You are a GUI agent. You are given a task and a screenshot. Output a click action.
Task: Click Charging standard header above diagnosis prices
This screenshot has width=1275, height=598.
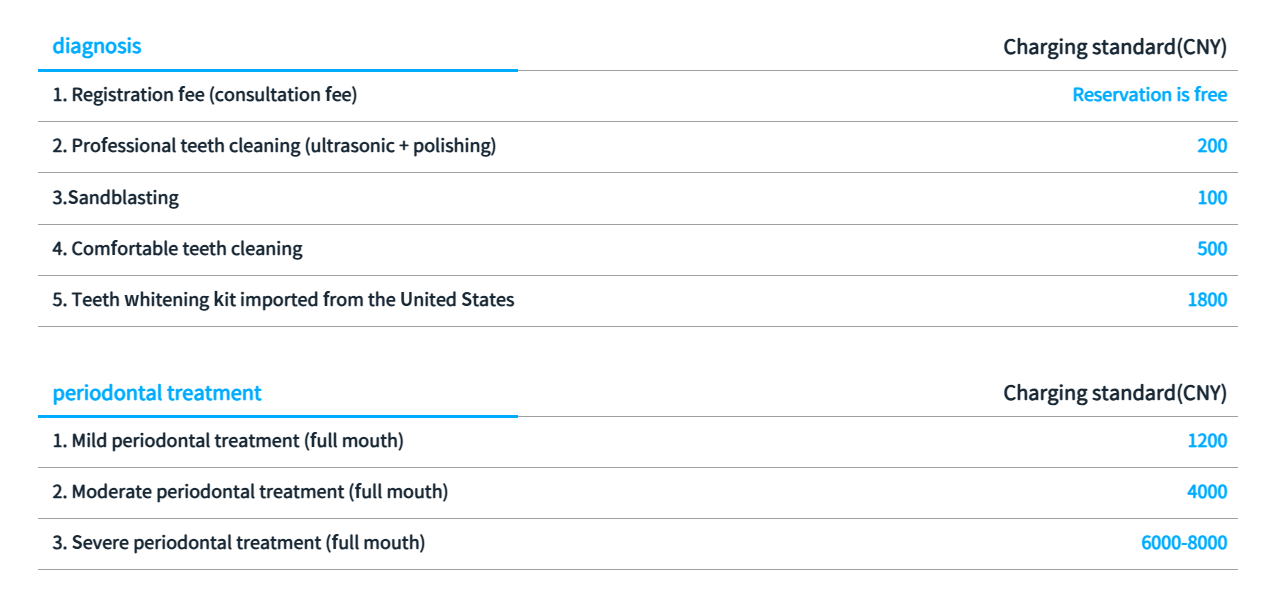pos(1115,47)
